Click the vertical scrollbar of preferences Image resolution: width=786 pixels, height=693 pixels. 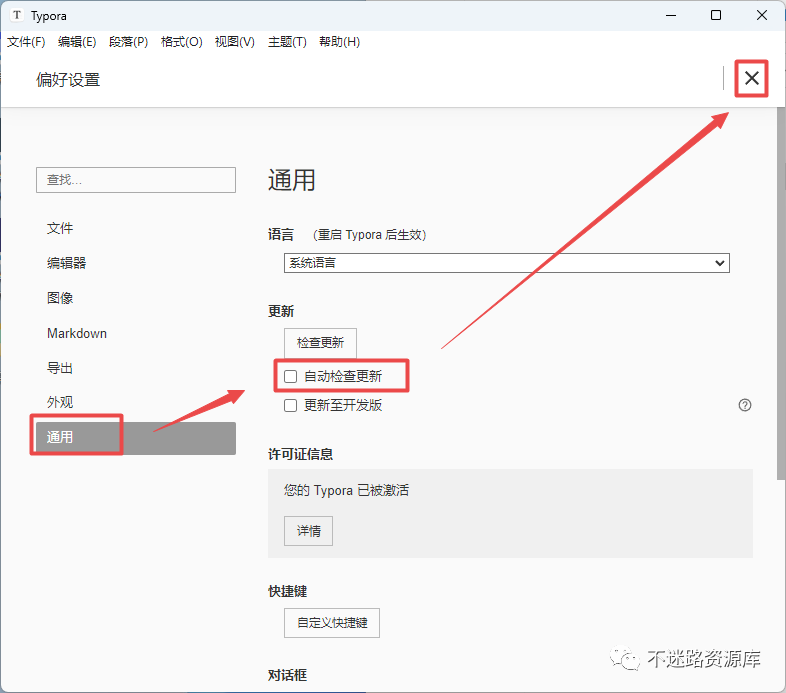[x=781, y=293]
